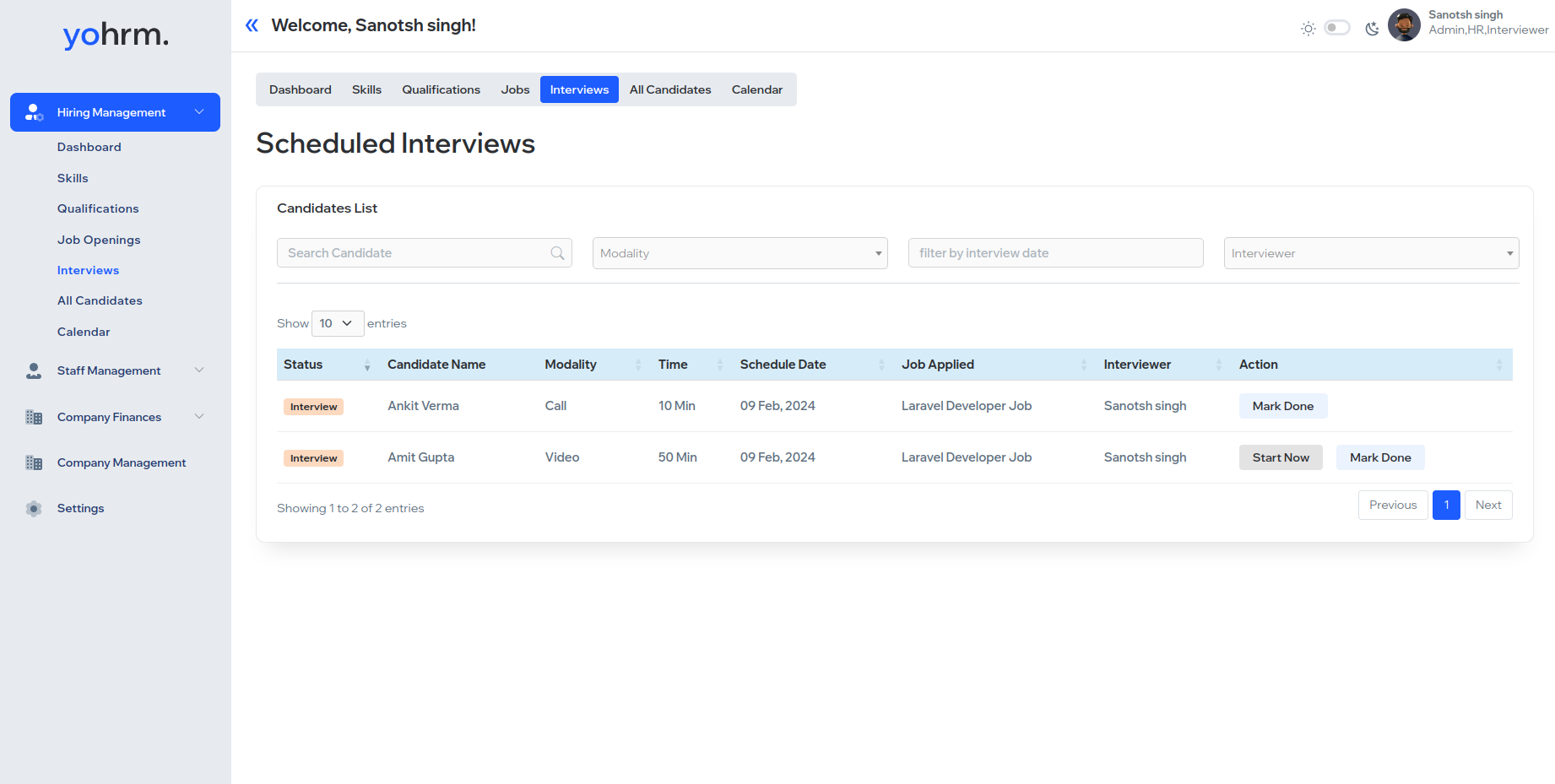The height and width of the screenshot is (784, 1555).
Task: Click the Candidate Name column header
Action: click(436, 365)
